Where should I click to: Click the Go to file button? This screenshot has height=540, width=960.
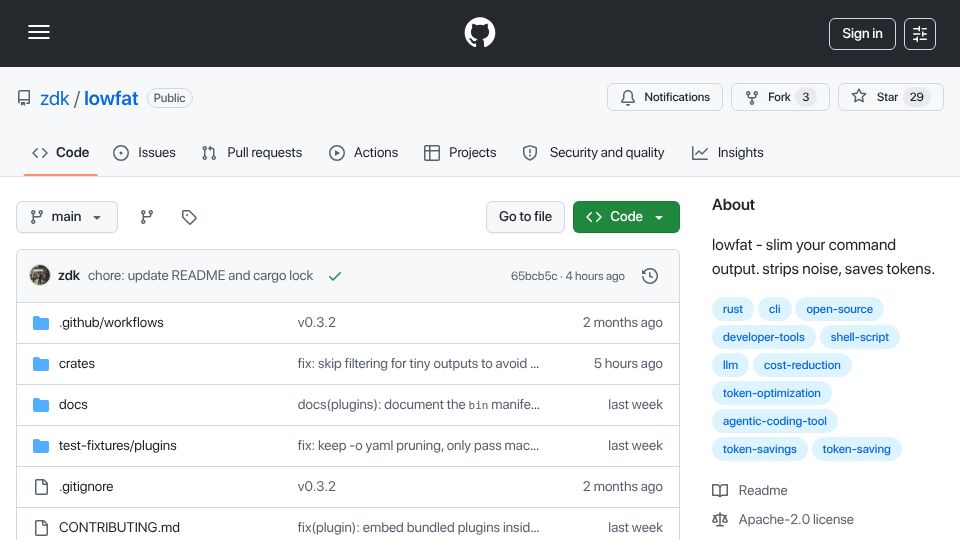click(x=525, y=217)
